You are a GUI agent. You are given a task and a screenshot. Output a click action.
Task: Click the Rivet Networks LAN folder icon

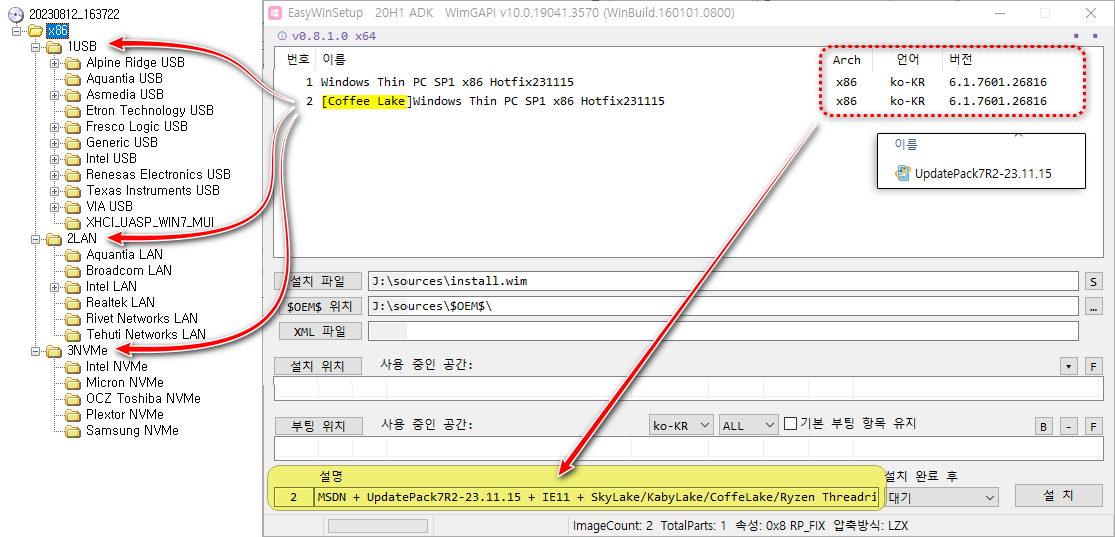(x=73, y=319)
